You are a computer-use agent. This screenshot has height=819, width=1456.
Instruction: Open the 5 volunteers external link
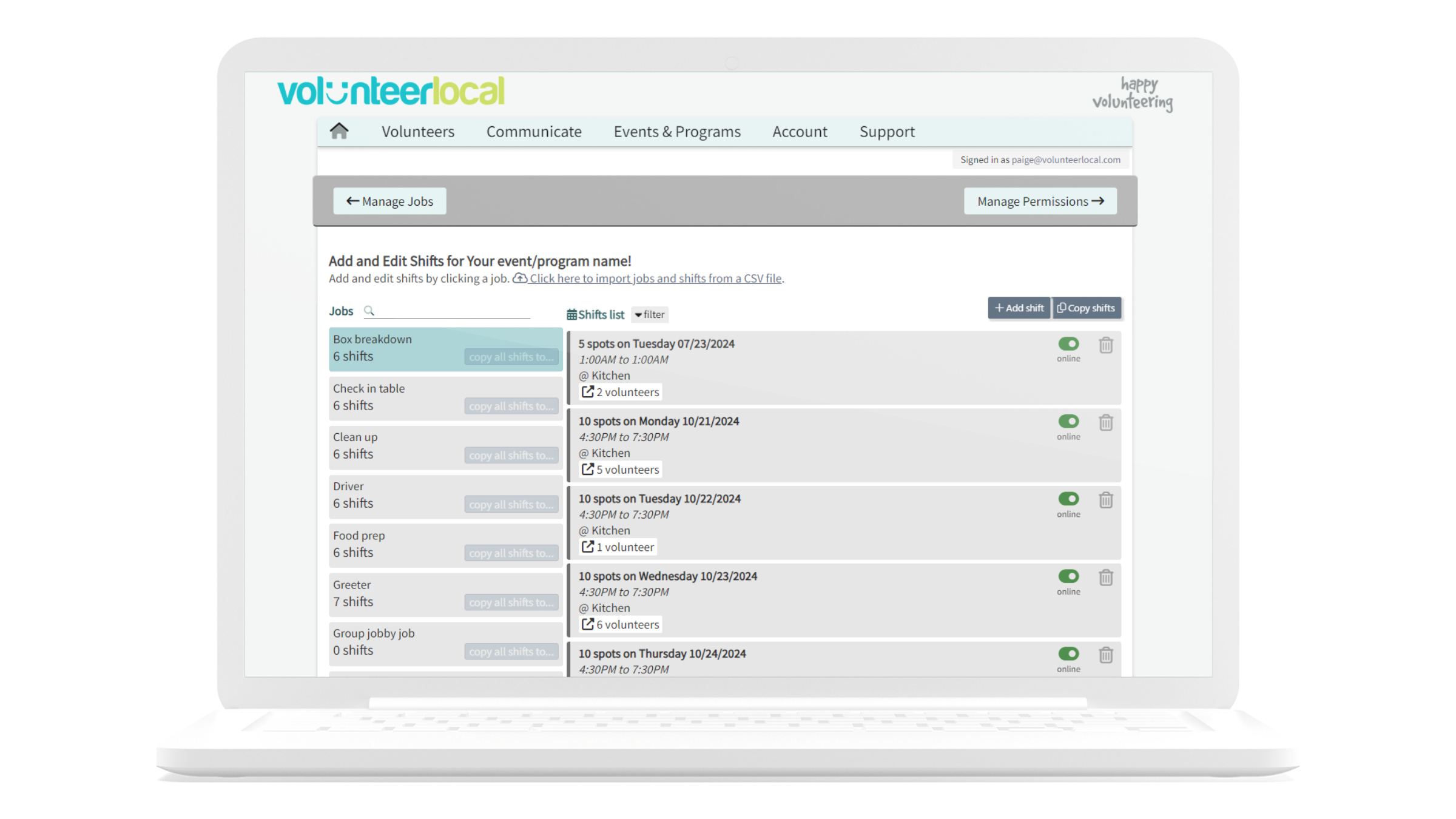(619, 469)
